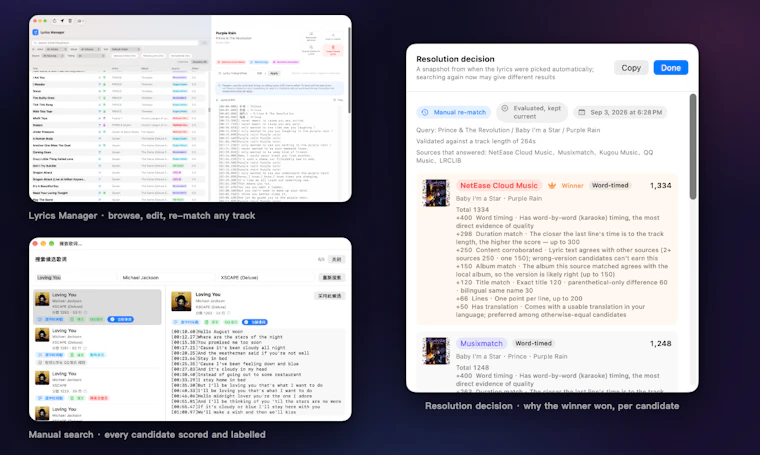Click the XSCAPE (Deluxe) album input field
Image resolution: width=760 pixels, height=455 pixels.
[x=267, y=278]
